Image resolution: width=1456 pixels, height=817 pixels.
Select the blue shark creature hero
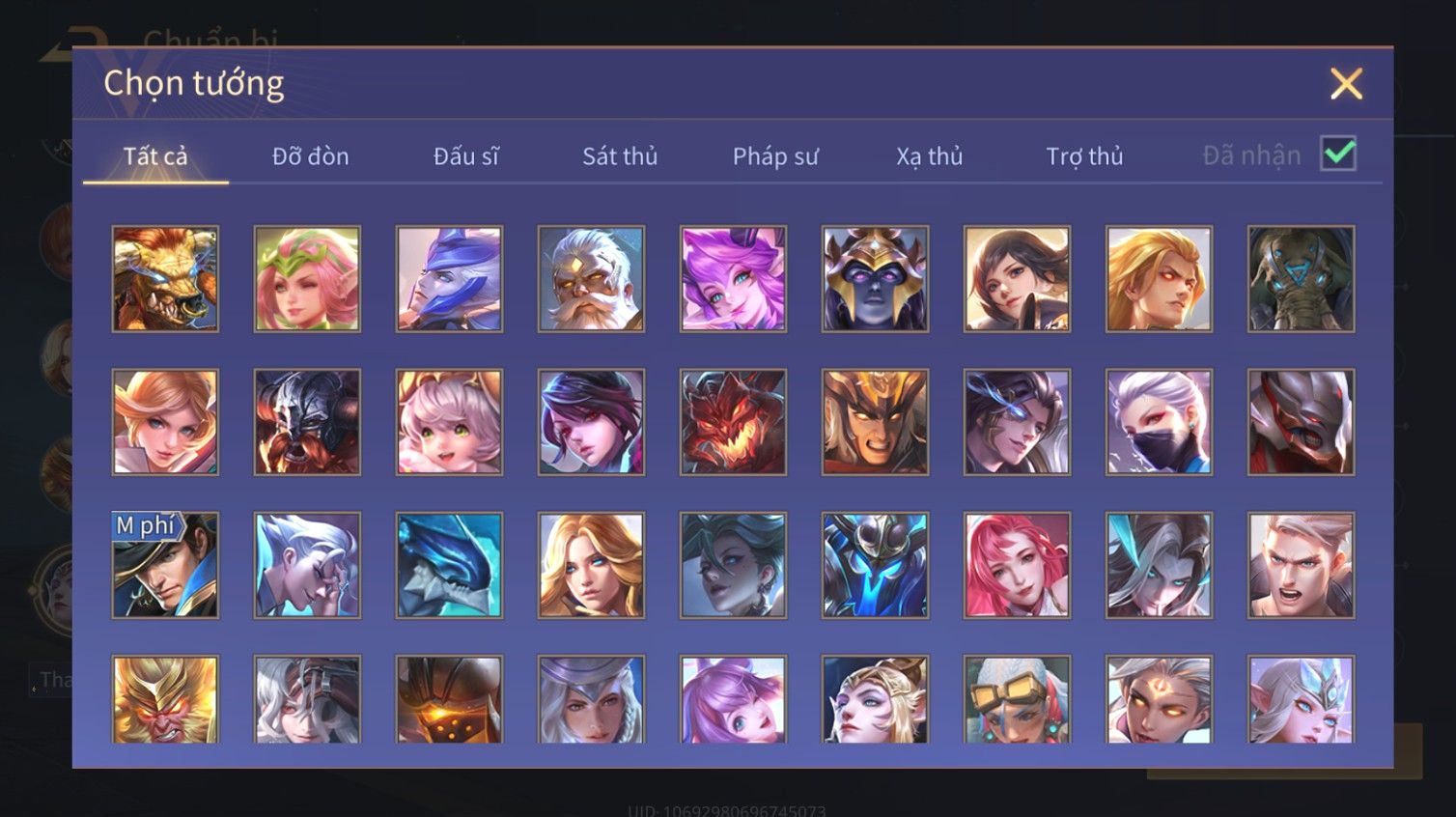coord(449,565)
